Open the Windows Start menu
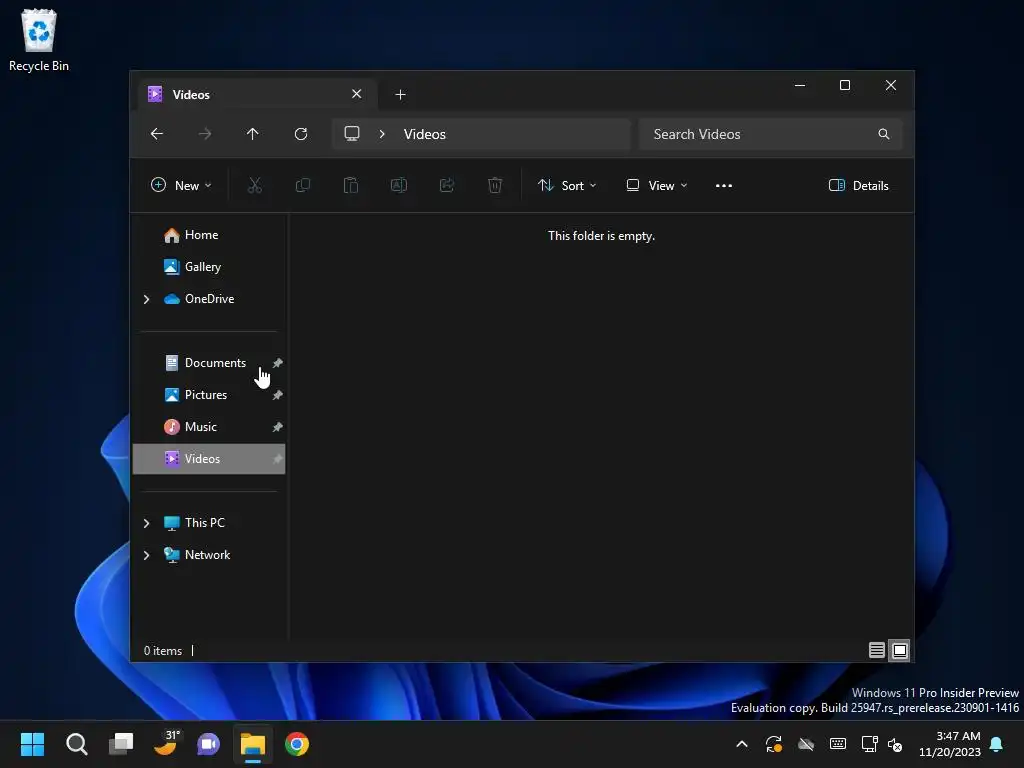Screen dimensions: 1024x768 coord(32,744)
